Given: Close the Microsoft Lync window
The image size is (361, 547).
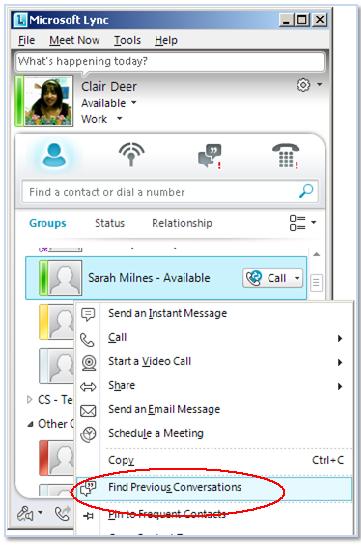Looking at the screenshot, I should point(319,20).
